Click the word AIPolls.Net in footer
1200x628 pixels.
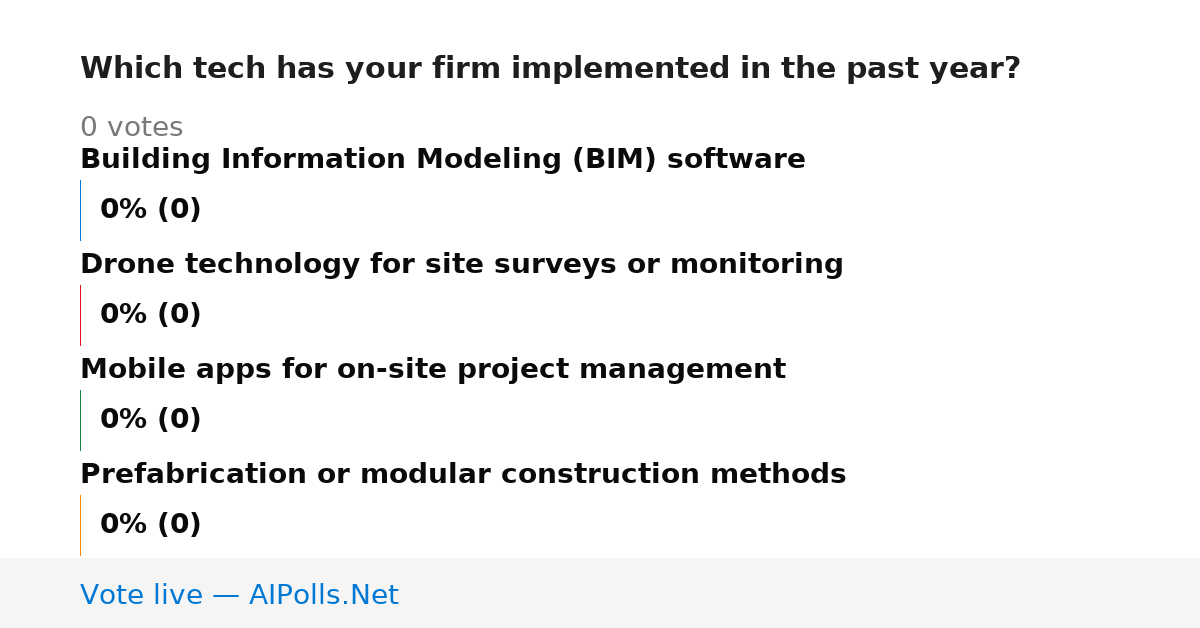[x=324, y=595]
